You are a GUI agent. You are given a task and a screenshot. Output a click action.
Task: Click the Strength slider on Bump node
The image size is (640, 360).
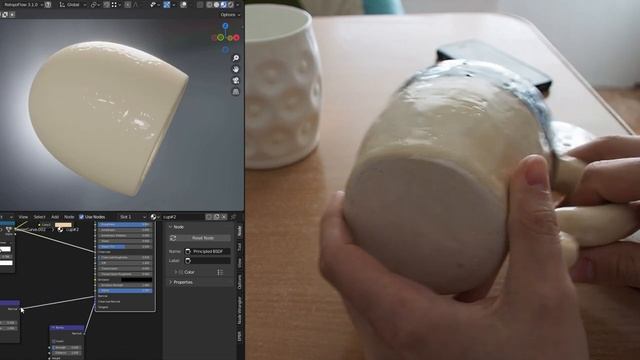click(67, 347)
